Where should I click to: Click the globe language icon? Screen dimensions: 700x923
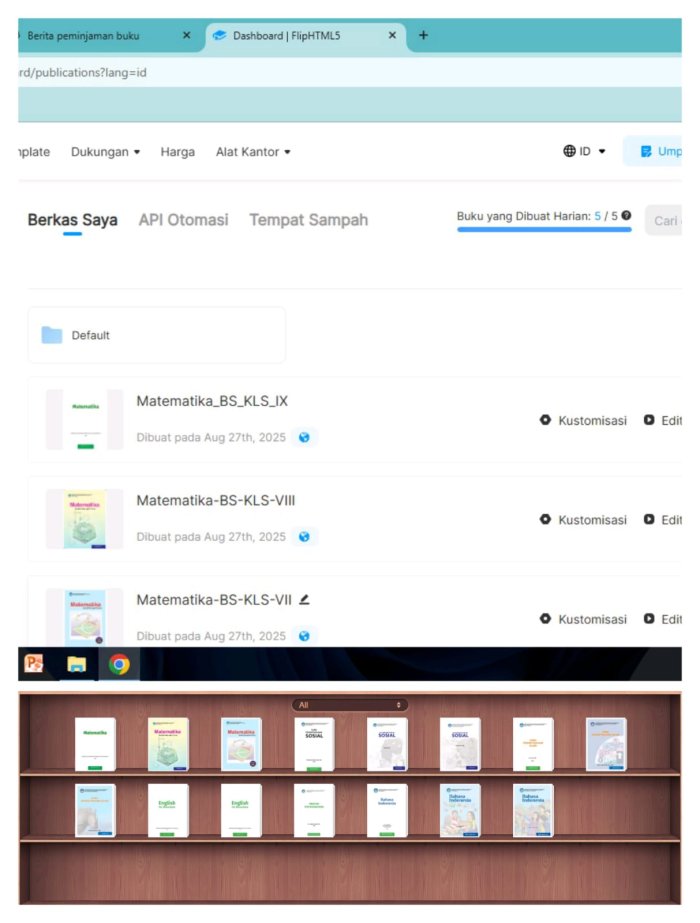click(569, 151)
